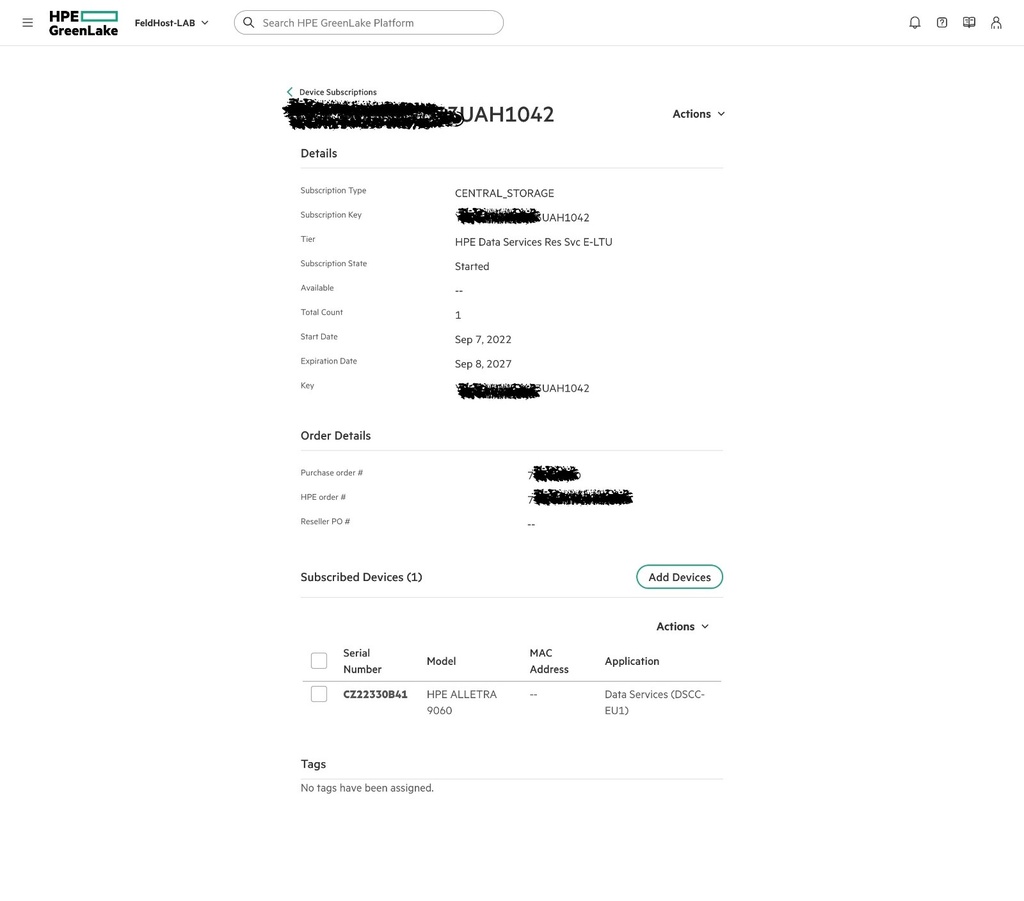Toggle select-all checkbox in devices table header

coord(319,661)
